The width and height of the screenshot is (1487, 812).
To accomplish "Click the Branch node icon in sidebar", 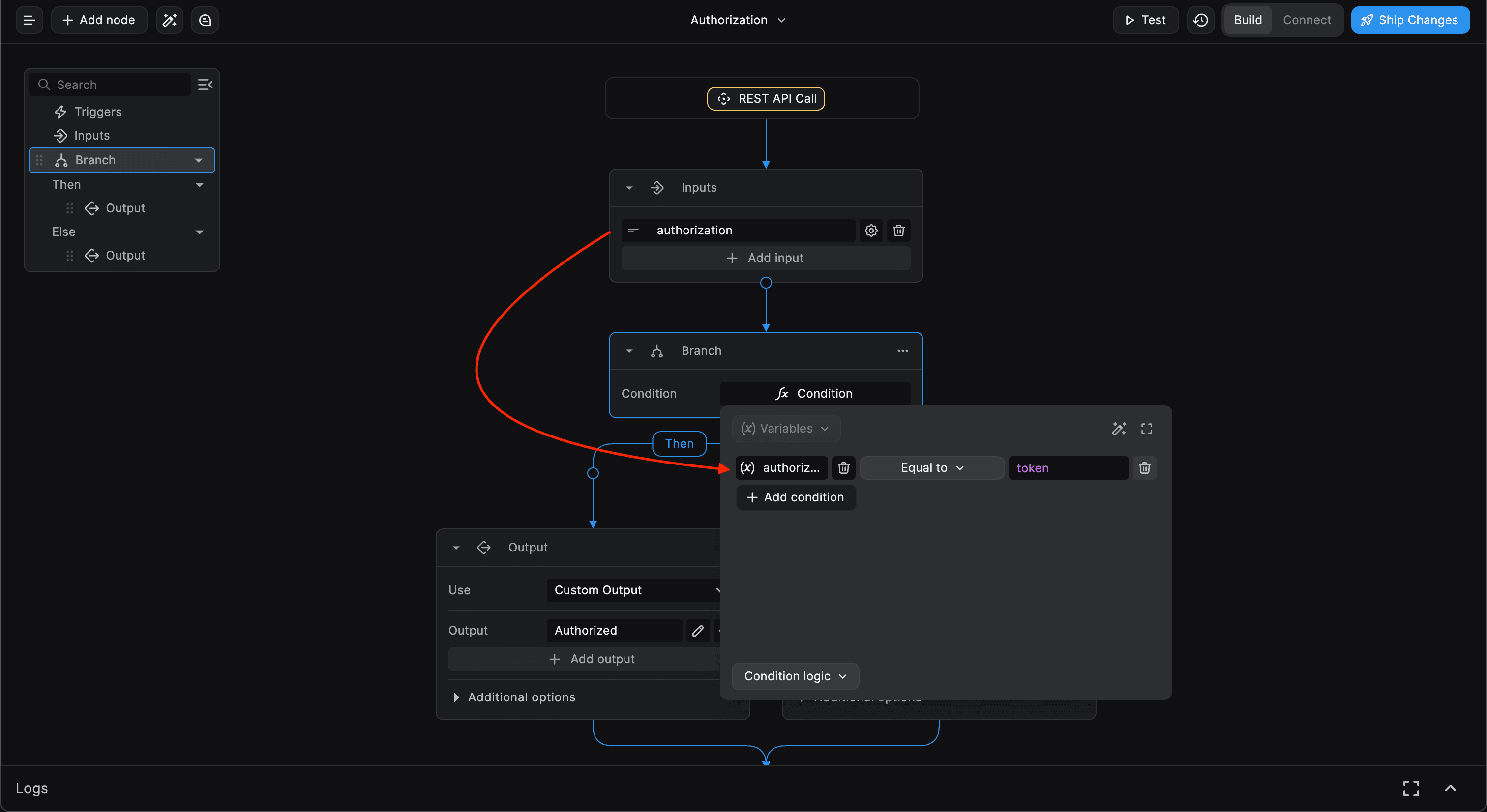I will coord(61,160).
